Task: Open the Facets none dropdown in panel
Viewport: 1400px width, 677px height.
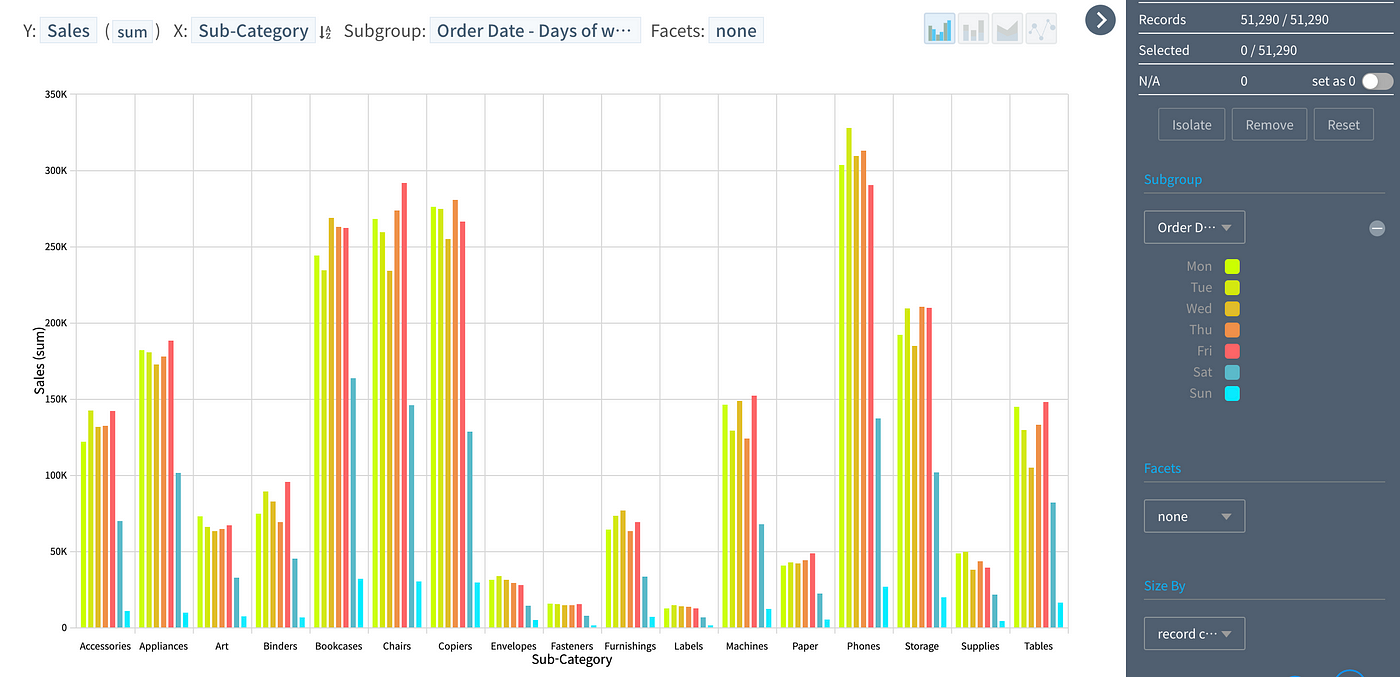Action: click(1194, 516)
